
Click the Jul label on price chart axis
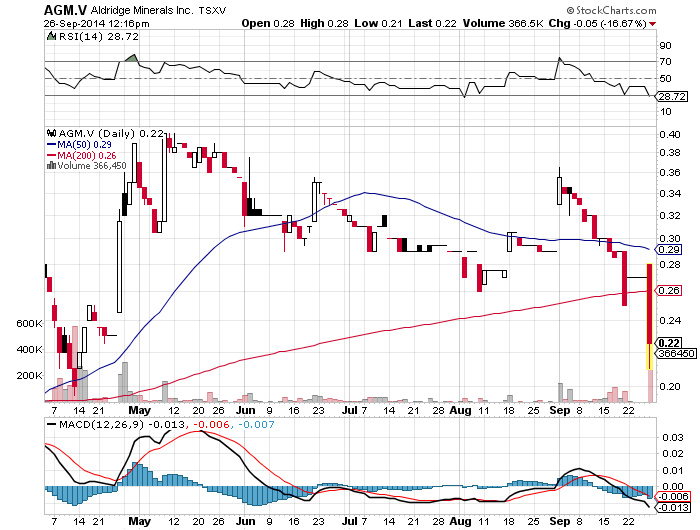(x=350, y=410)
